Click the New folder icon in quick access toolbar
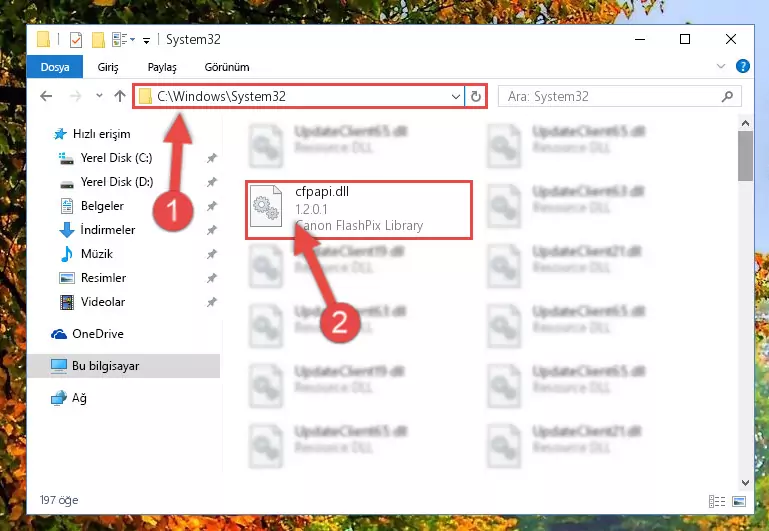The image size is (769, 531). (x=98, y=40)
